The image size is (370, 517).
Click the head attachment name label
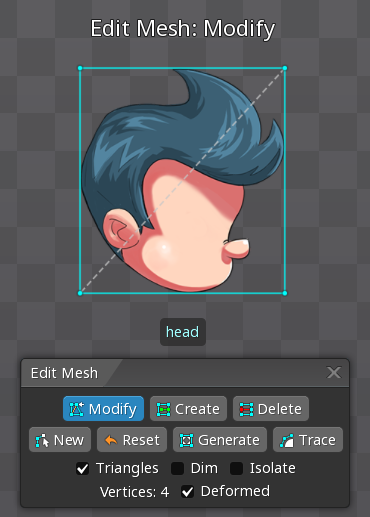(183, 332)
